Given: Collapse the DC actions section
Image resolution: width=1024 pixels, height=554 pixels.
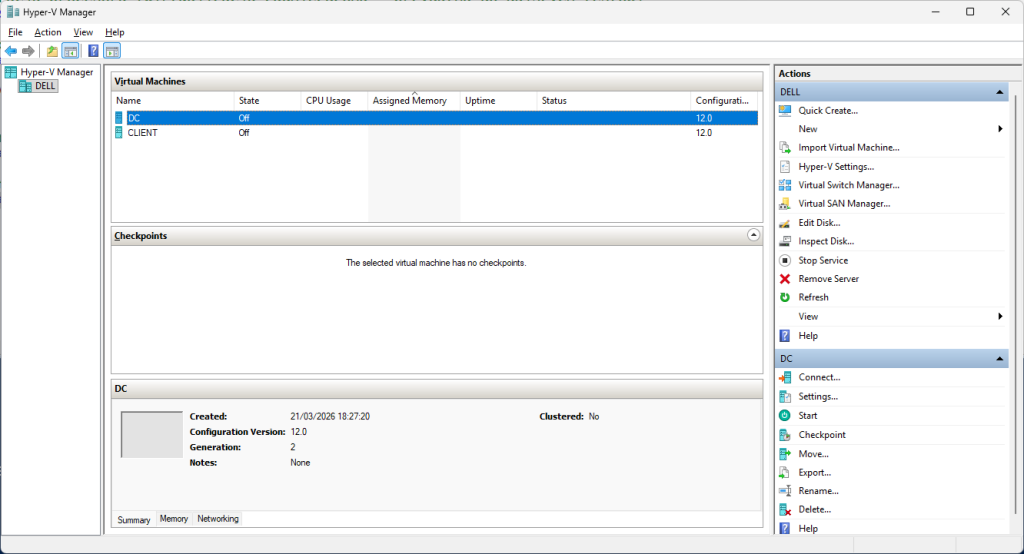Looking at the screenshot, I should point(999,359).
